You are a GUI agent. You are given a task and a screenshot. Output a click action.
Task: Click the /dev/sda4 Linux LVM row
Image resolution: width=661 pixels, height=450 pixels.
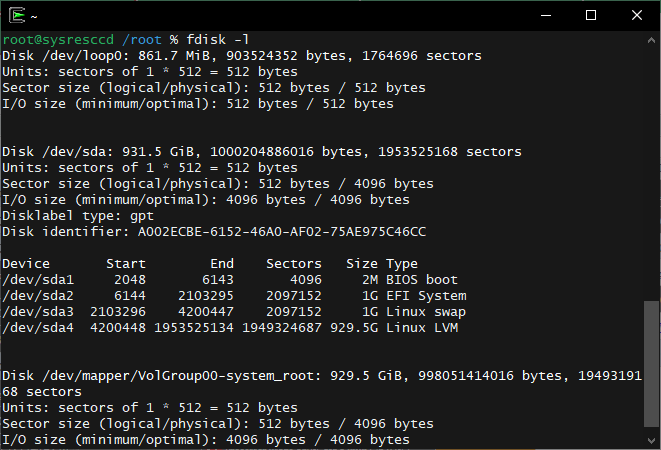(230, 328)
